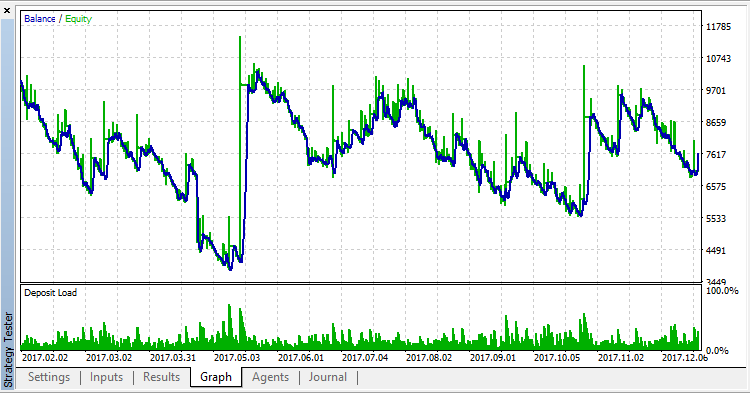Screen dimensions: 750x394
Task: Click the 2017.05.03 date label
Action: 237,358
